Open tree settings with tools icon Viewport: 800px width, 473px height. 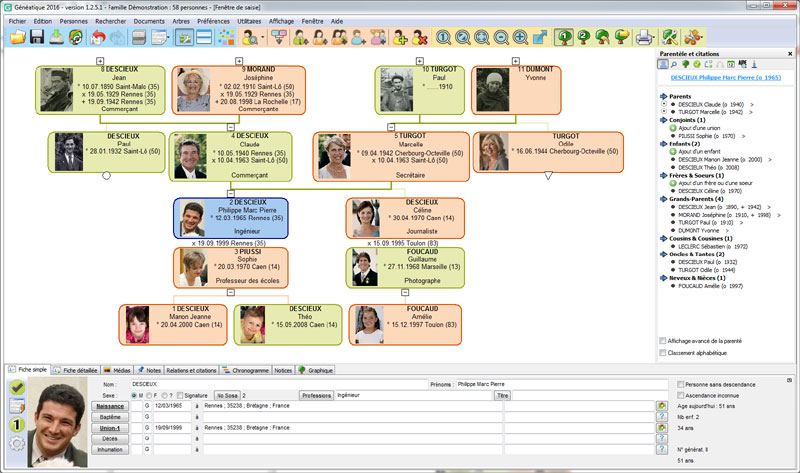coord(669,37)
